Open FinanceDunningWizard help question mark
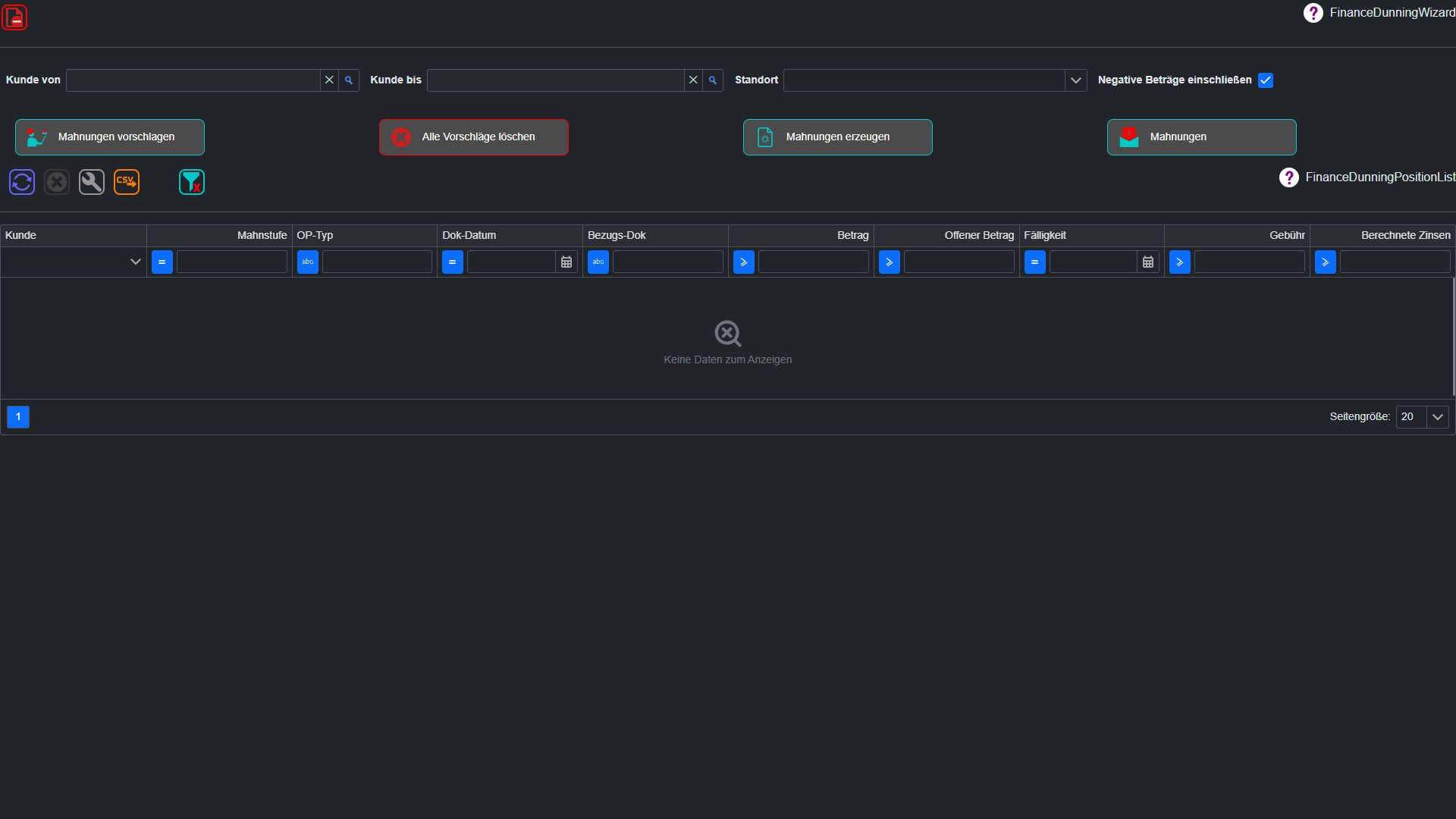 (1313, 13)
